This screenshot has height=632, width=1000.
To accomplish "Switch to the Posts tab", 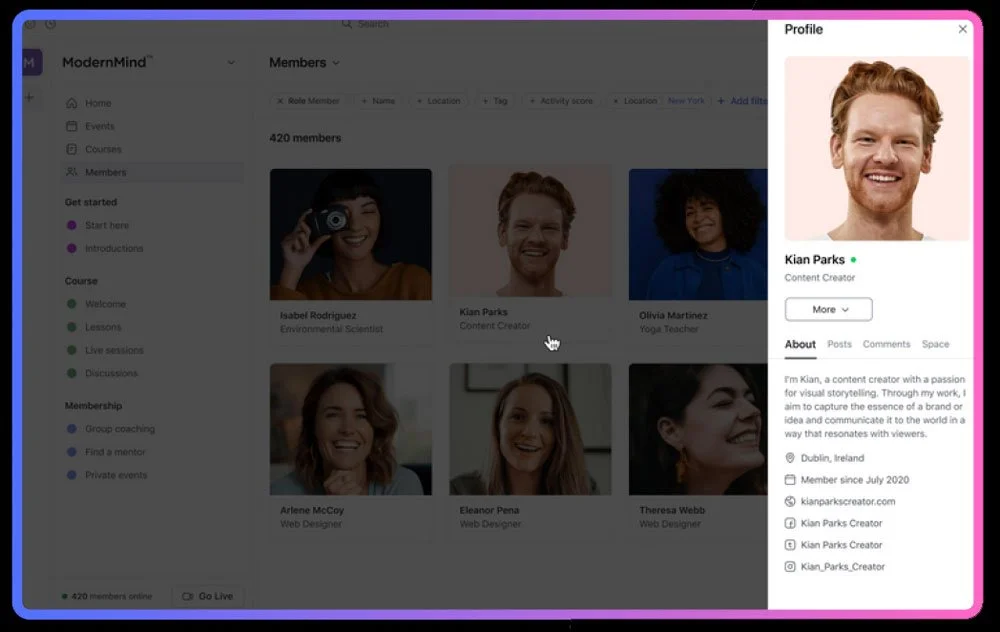I will (x=839, y=344).
